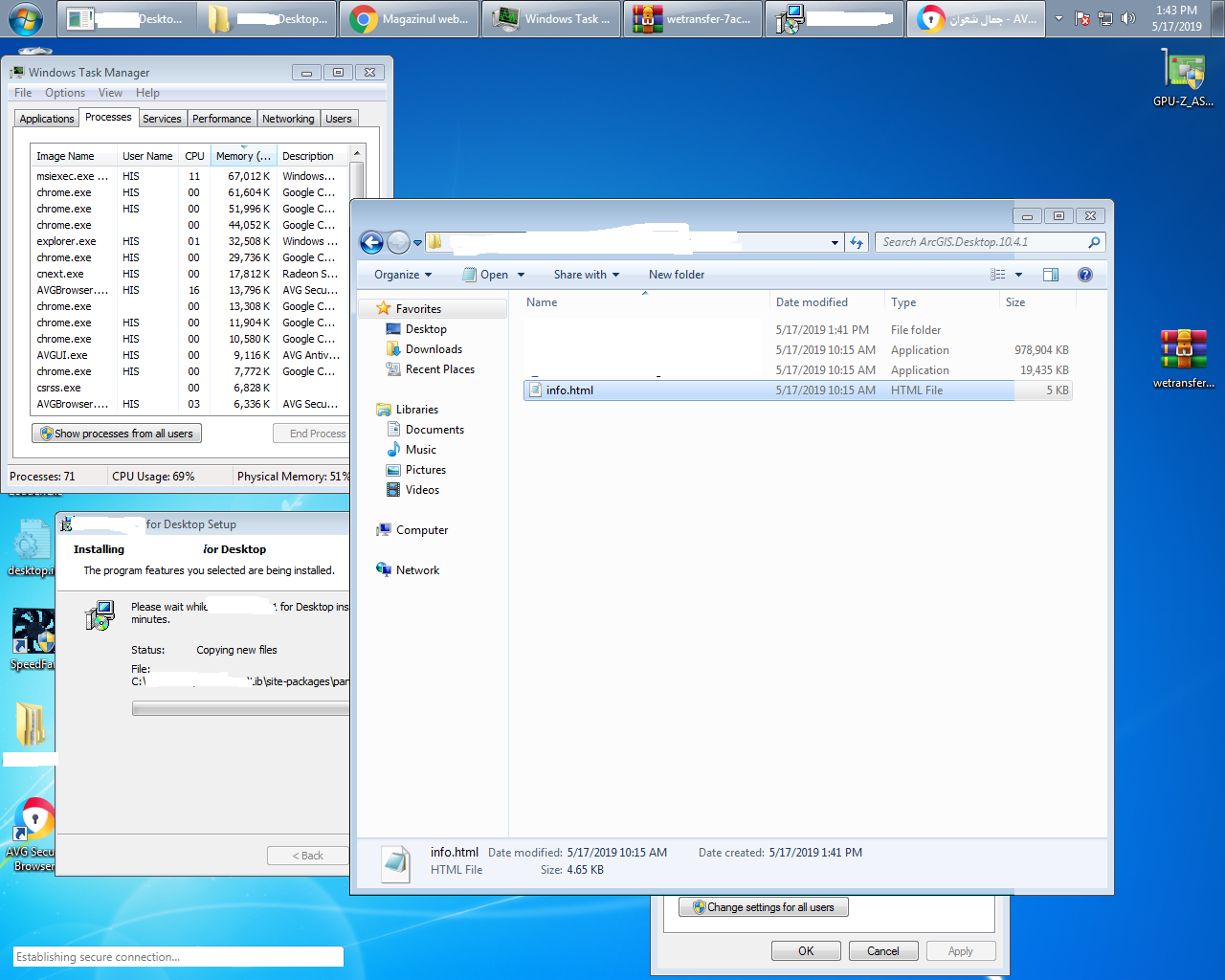Show hidden tray icons arrow

1058,18
